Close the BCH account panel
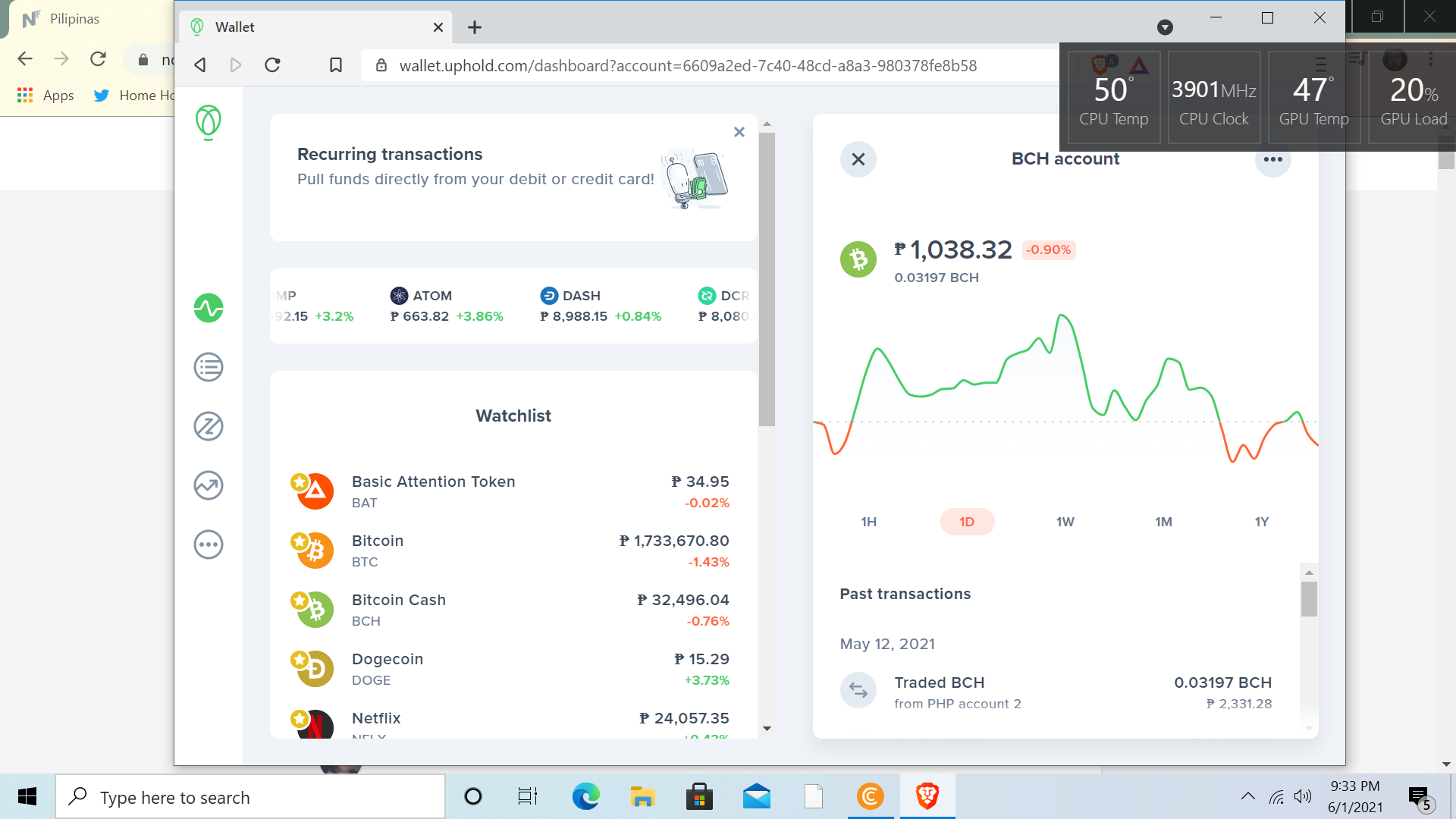 [858, 159]
